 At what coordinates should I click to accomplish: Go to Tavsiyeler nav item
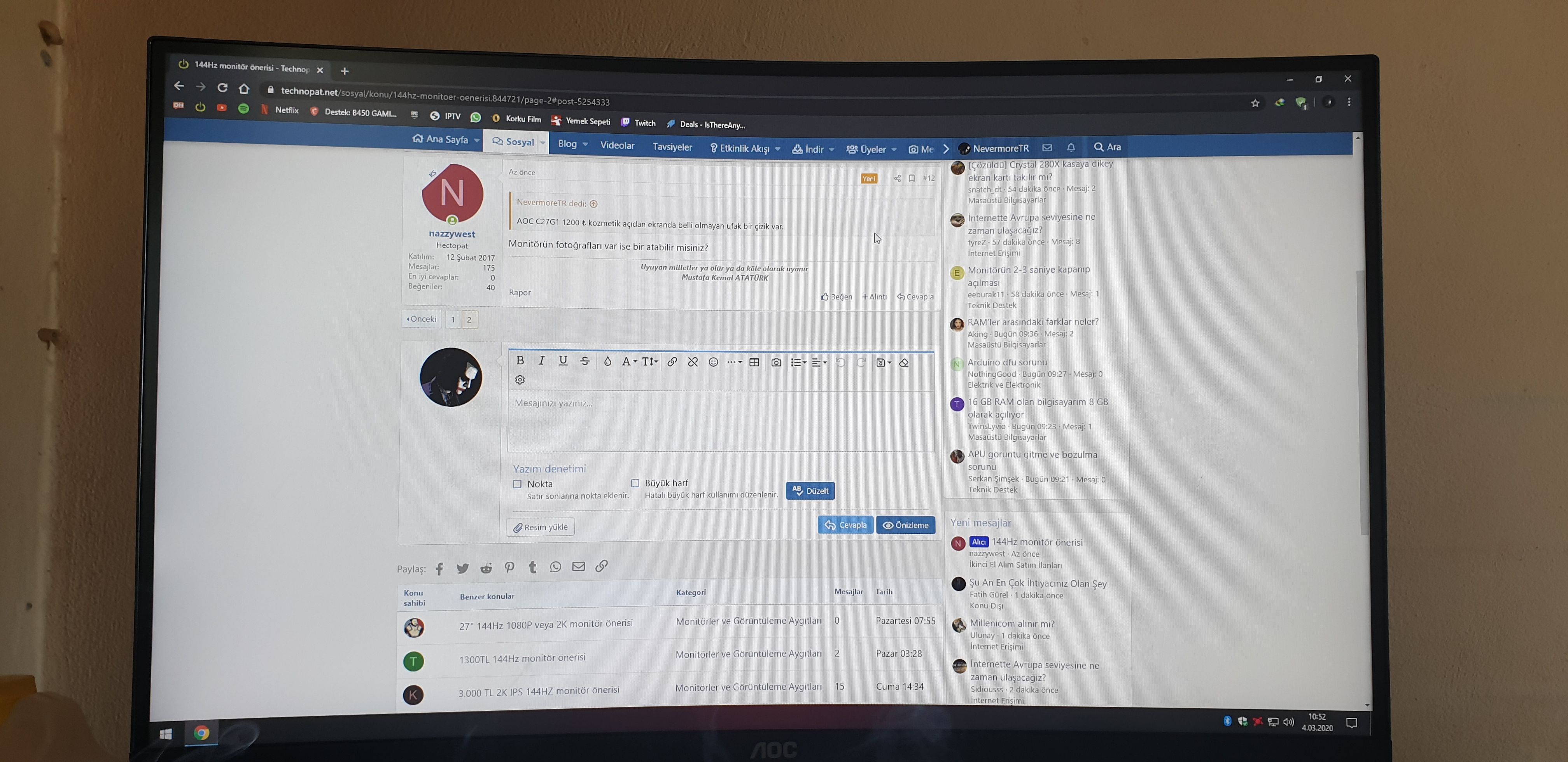672,147
